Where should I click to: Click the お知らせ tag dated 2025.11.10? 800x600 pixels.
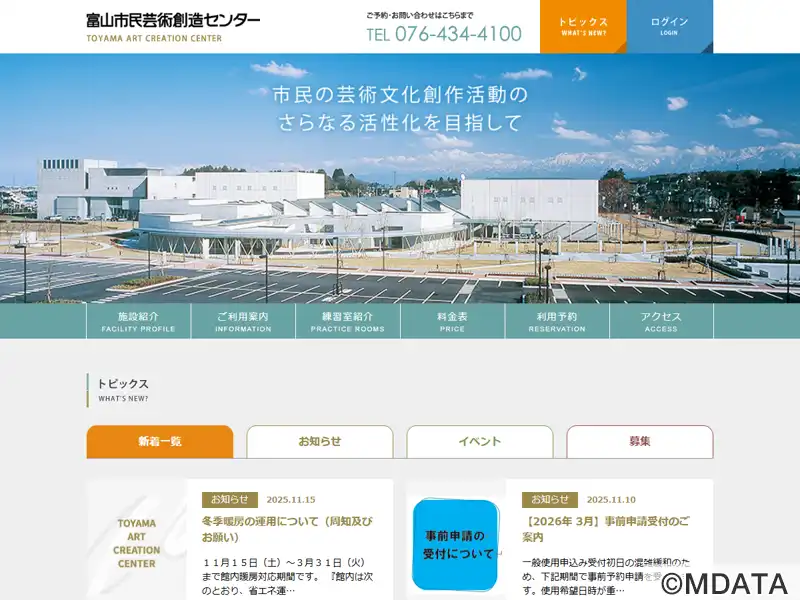(549, 499)
